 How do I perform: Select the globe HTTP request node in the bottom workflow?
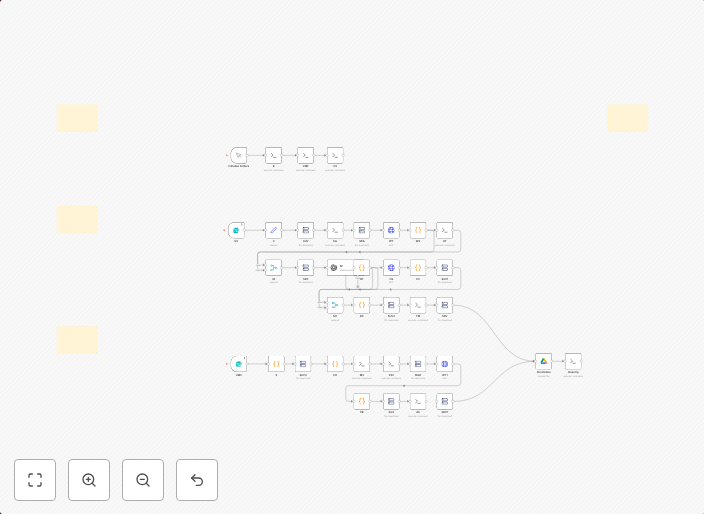(x=444, y=364)
